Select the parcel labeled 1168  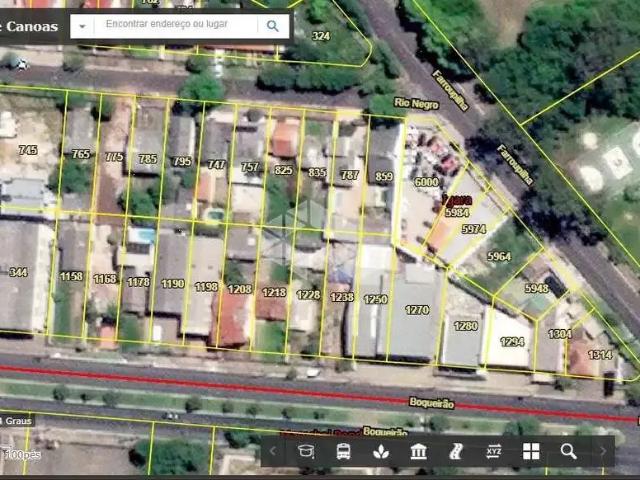coord(105,279)
